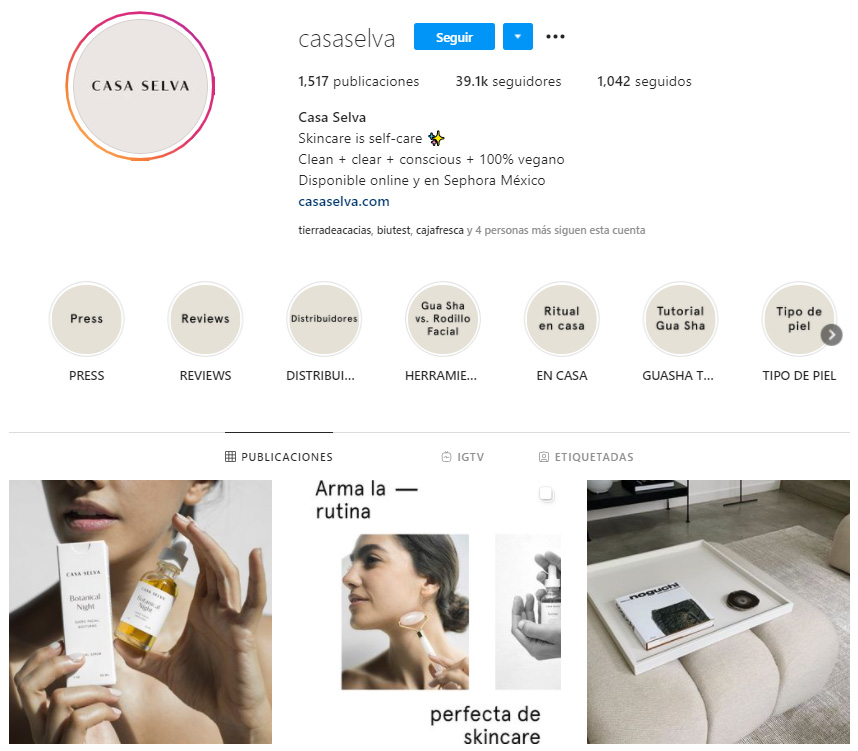The image size is (858, 751).
Task: Open Gua Sha vs. Rodillo Facial highlight
Action: click(443, 319)
